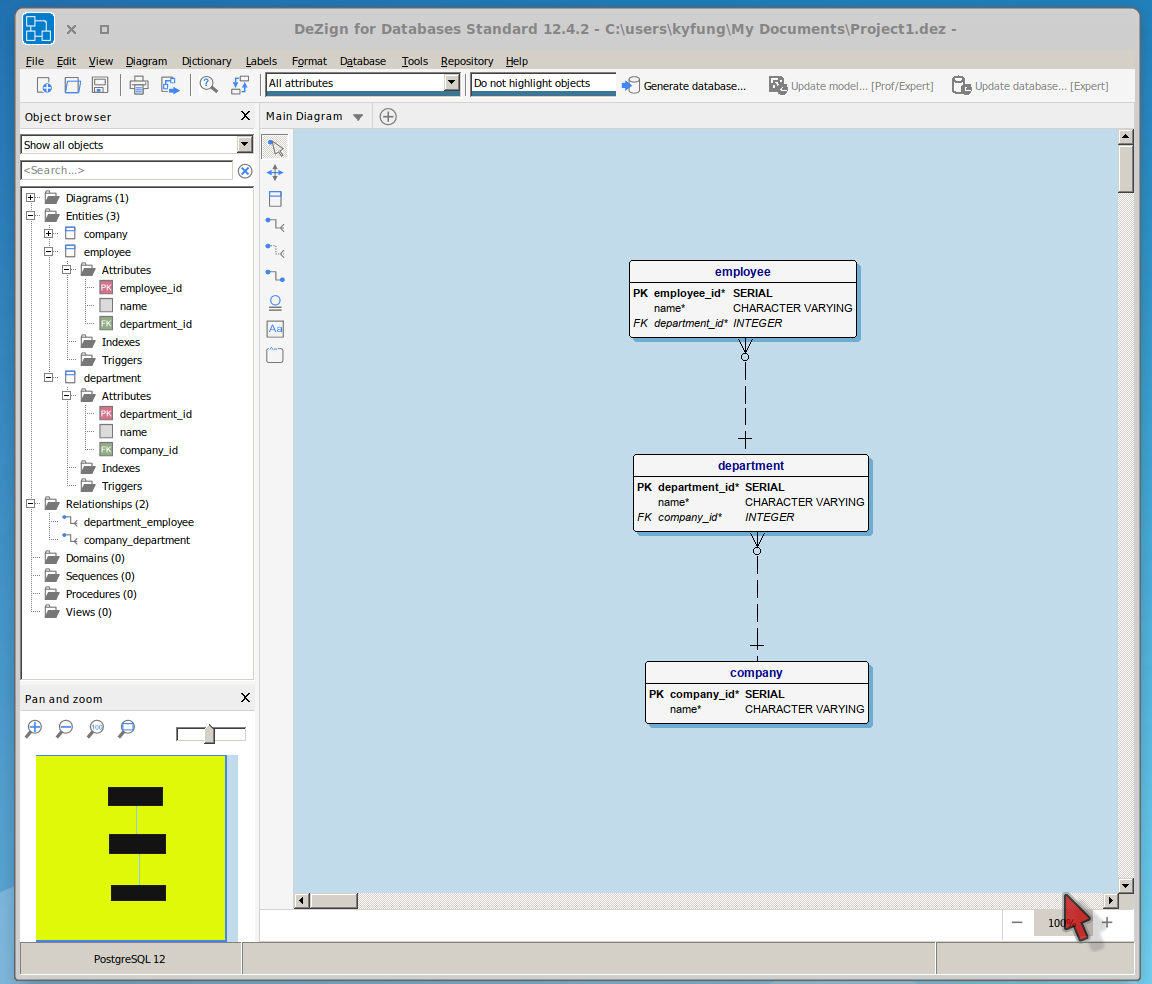The image size is (1152, 984).
Task: Click the Print diagram toolbar icon
Action: 139,85
